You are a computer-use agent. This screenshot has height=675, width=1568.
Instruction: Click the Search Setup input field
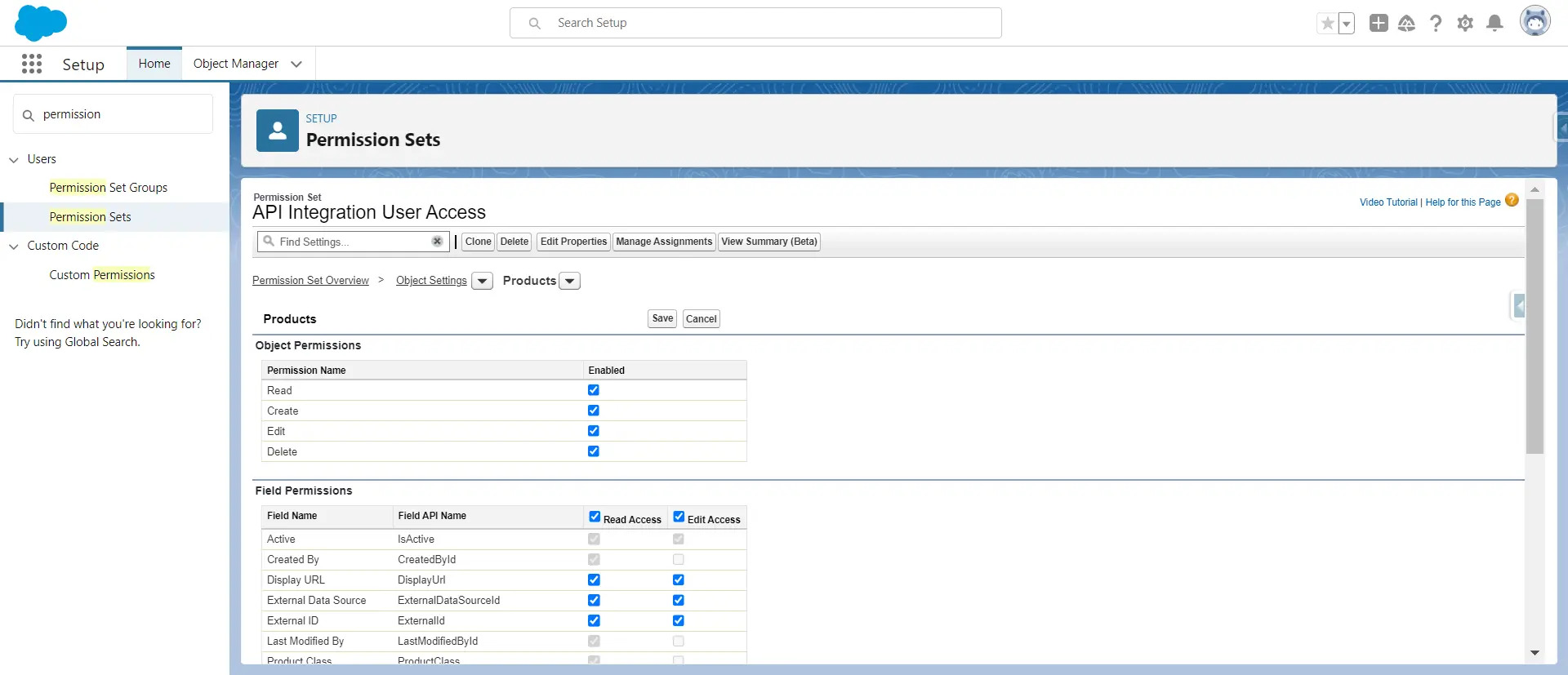[x=755, y=23]
